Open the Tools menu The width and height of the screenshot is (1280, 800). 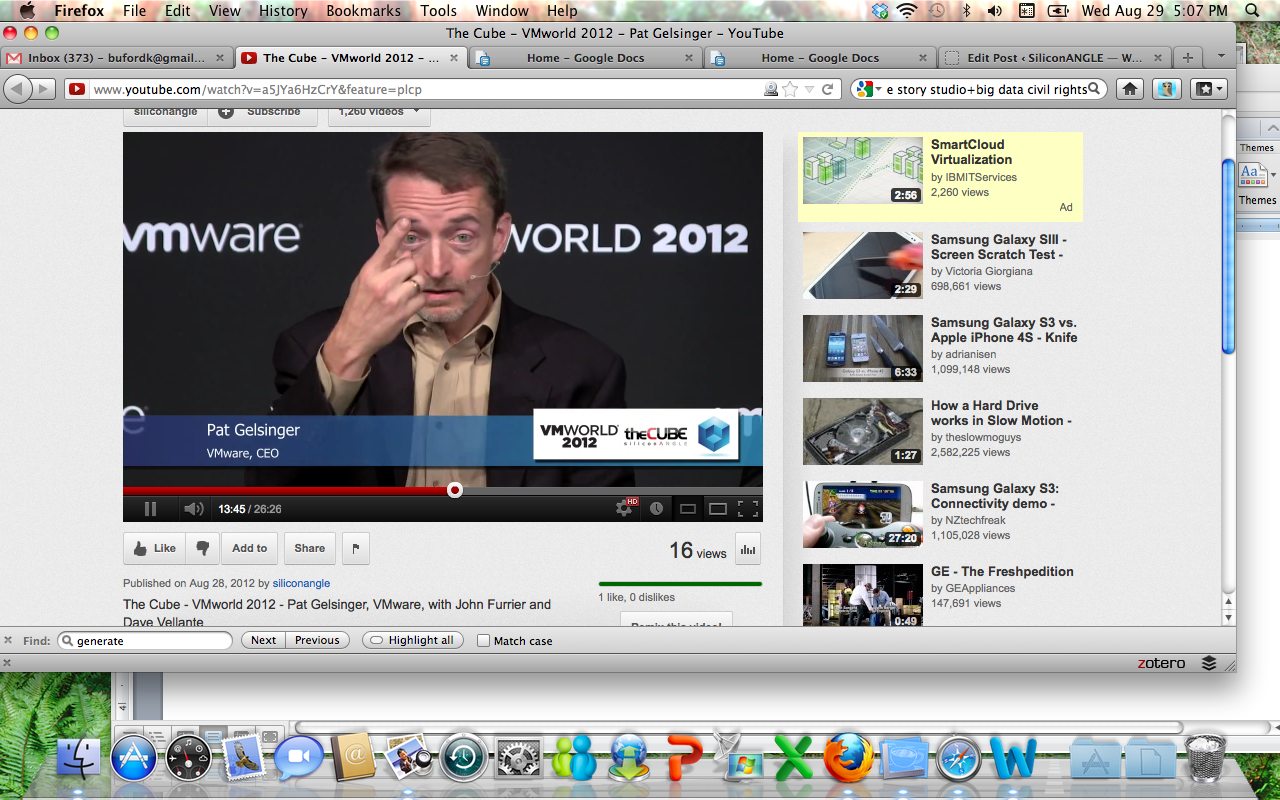438,11
